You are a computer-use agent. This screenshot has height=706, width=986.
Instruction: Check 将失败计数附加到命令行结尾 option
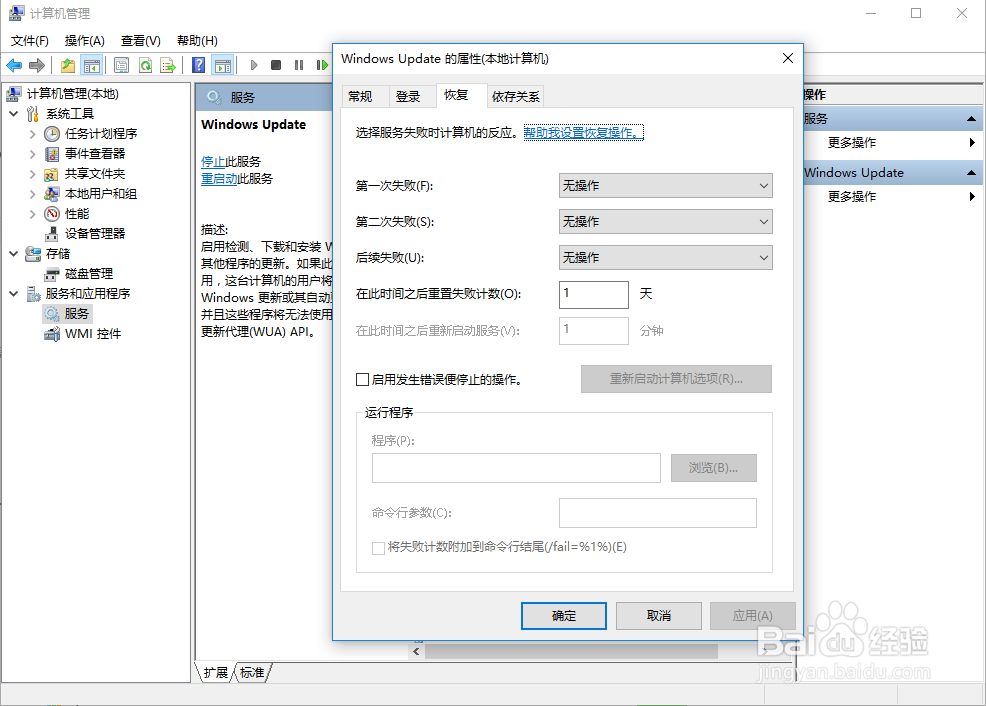[x=377, y=547]
